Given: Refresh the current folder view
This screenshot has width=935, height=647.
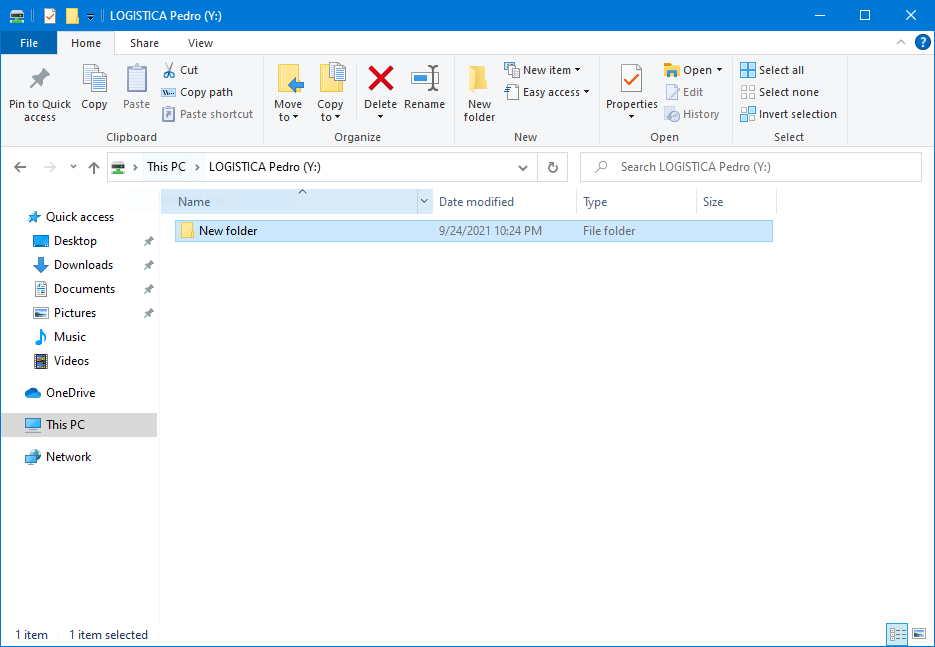Looking at the screenshot, I should pos(552,167).
